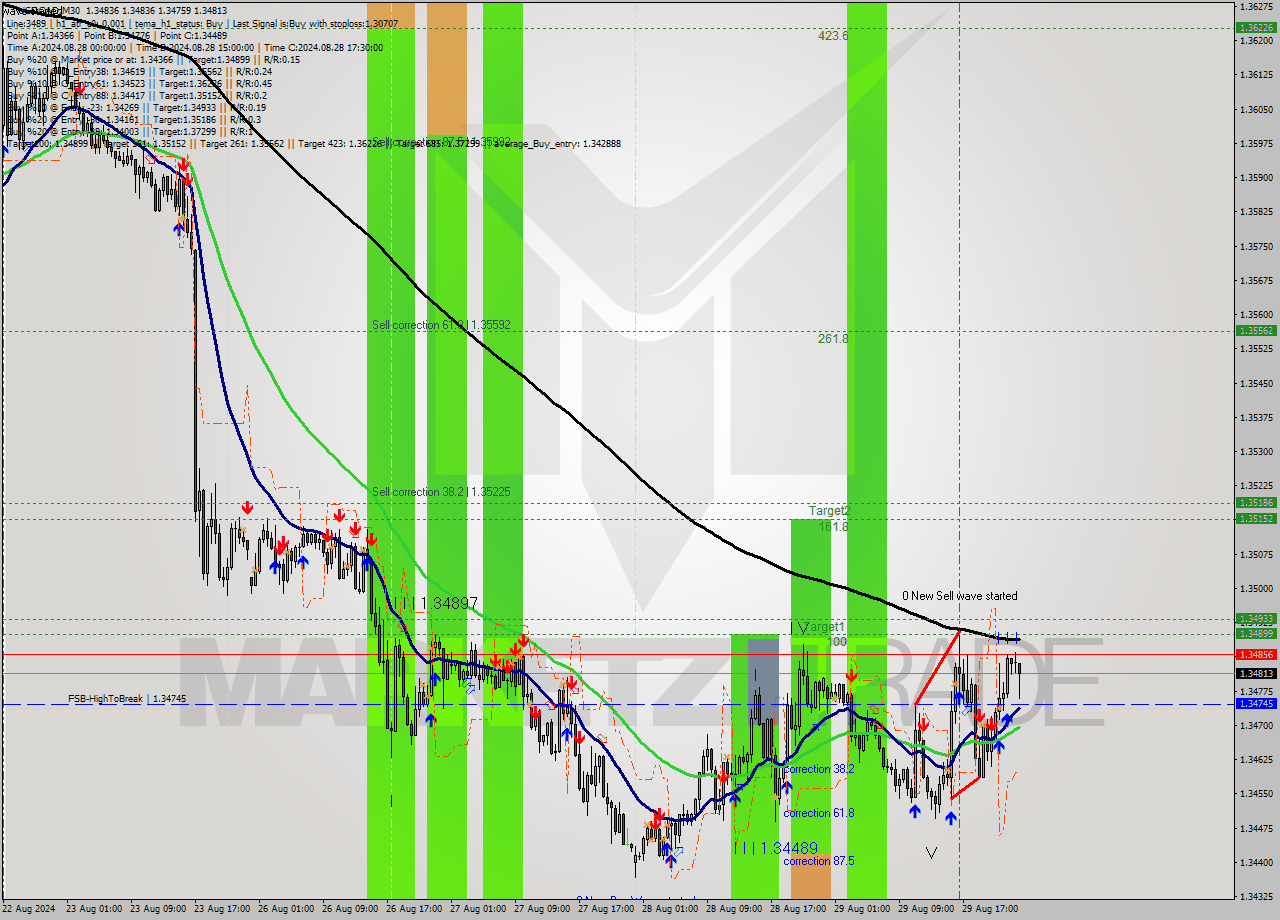Click the 'Target2' label
The width and height of the screenshot is (1280, 920).
(829, 511)
